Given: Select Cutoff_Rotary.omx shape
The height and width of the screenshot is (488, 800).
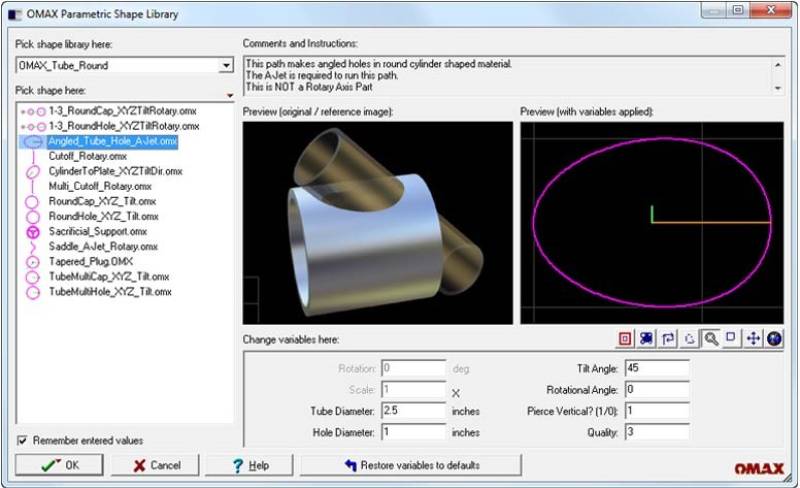Looking at the screenshot, I should [x=88, y=156].
